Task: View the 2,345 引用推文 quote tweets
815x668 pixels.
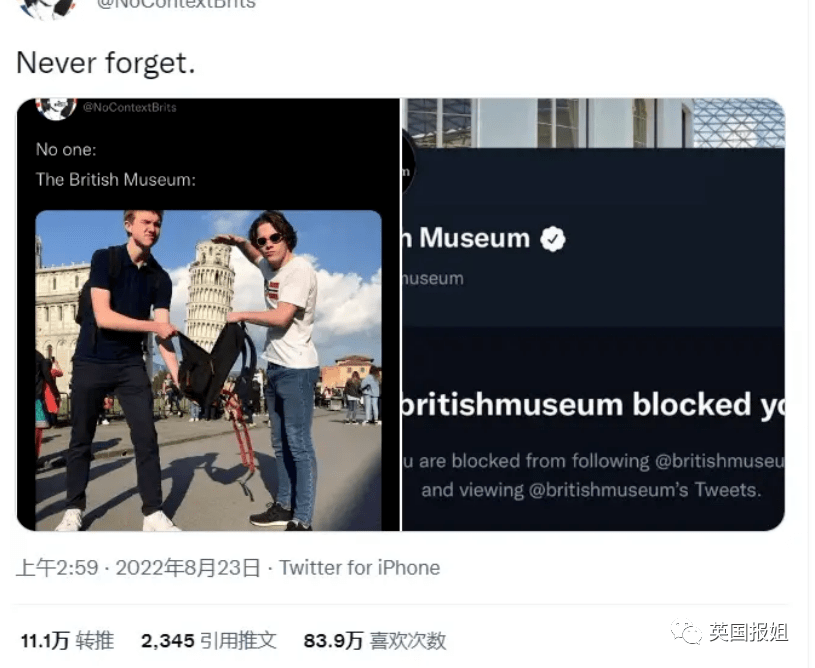Action: 208,640
